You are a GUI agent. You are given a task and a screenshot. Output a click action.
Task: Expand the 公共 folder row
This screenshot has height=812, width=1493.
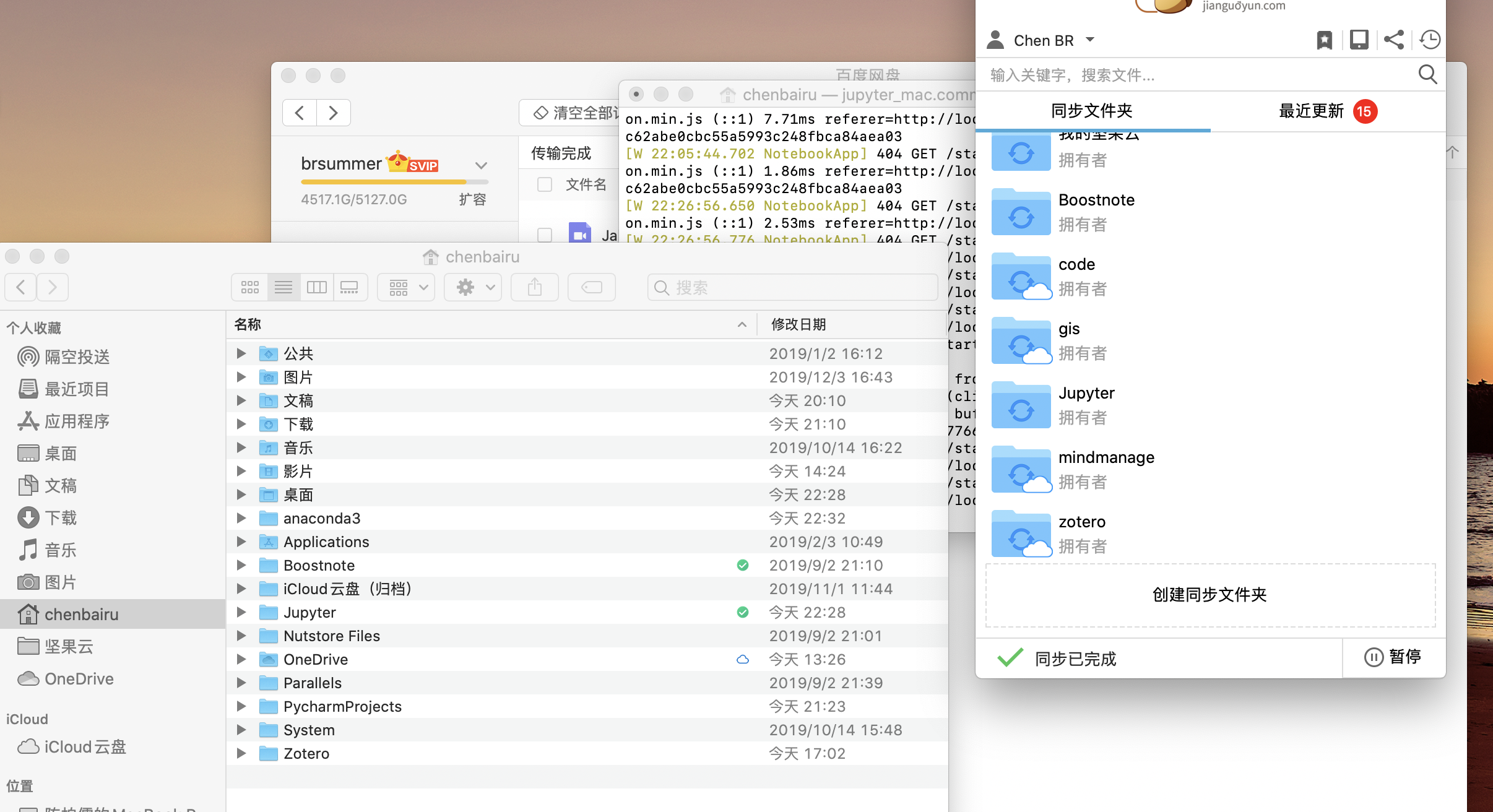click(241, 353)
